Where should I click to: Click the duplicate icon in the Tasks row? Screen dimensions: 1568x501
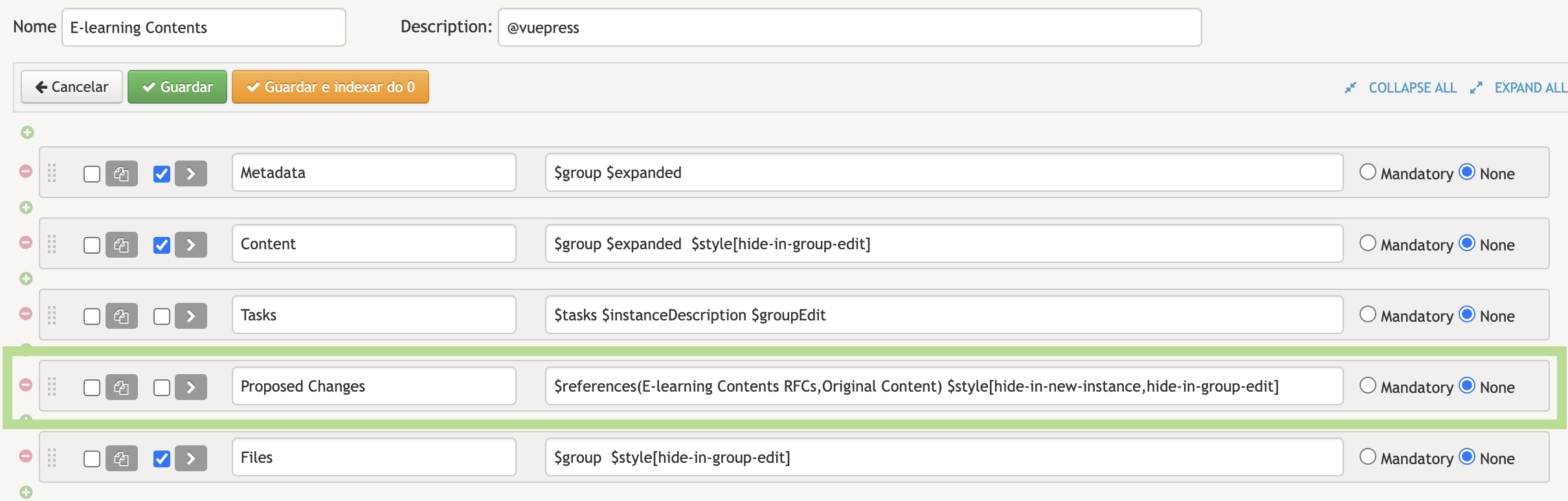click(x=122, y=316)
